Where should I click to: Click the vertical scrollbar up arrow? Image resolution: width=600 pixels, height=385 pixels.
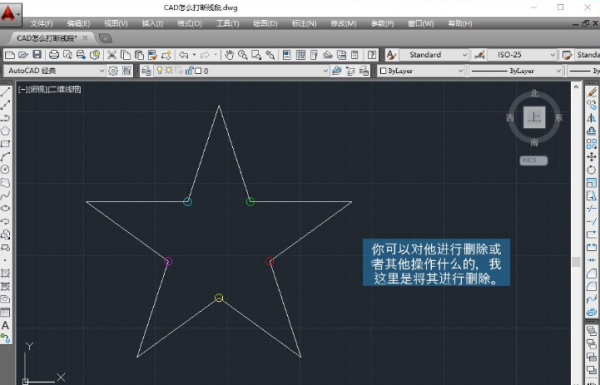[576, 87]
